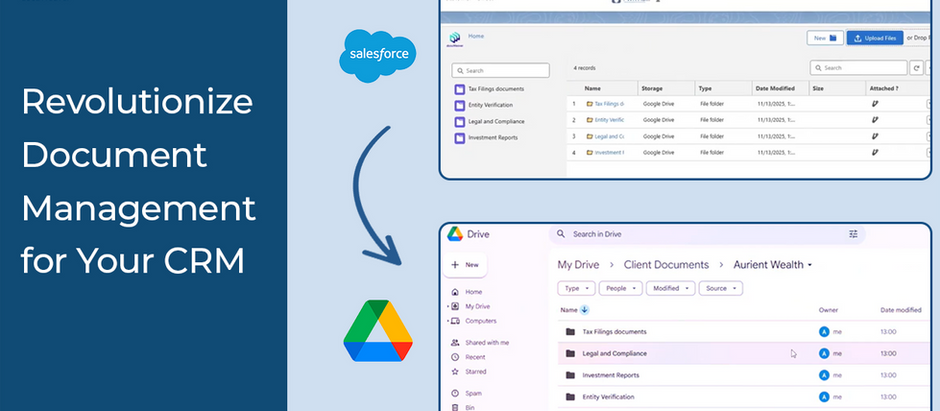
Task: Click the DocuManner logo beside Home
Action: point(454,39)
